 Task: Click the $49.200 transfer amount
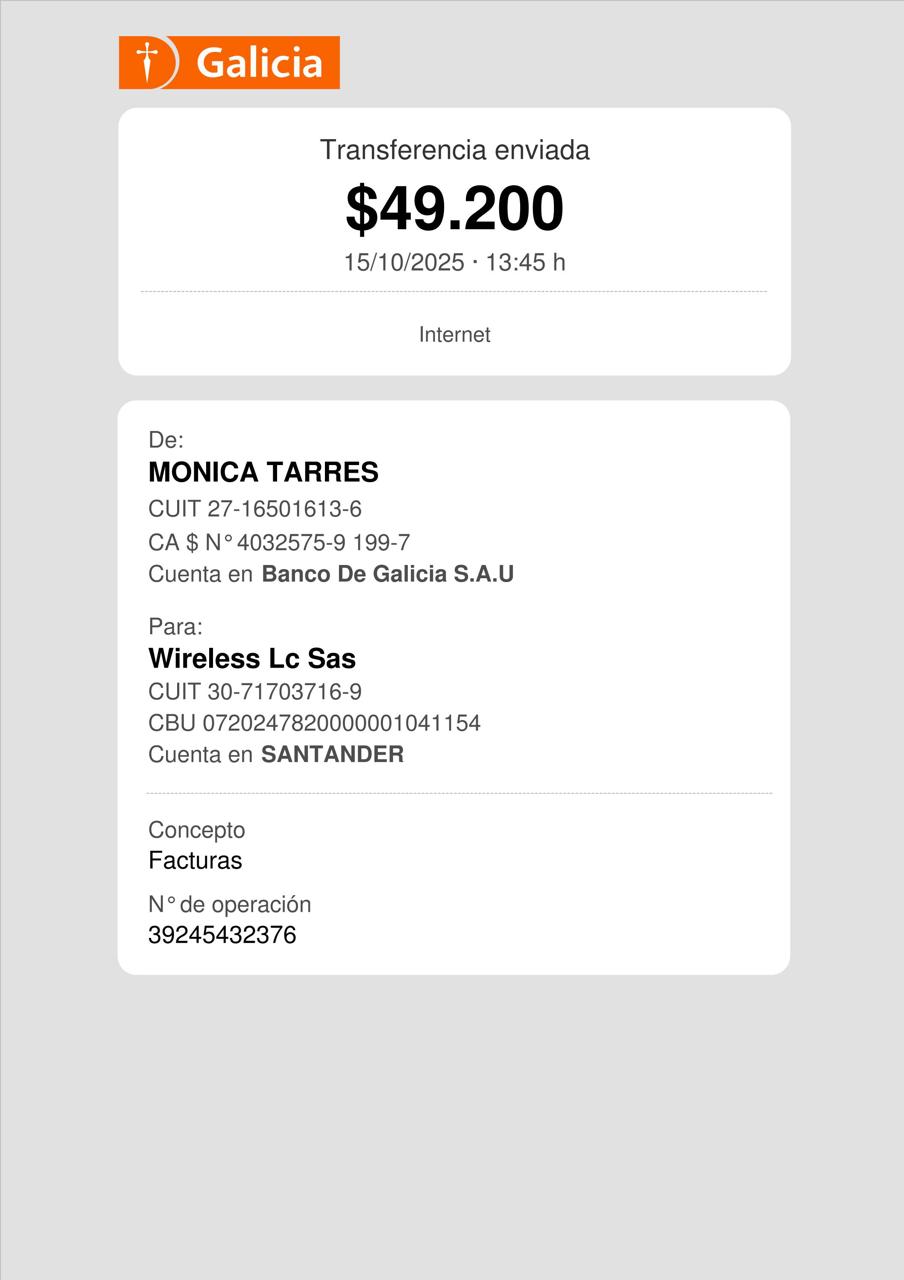454,208
